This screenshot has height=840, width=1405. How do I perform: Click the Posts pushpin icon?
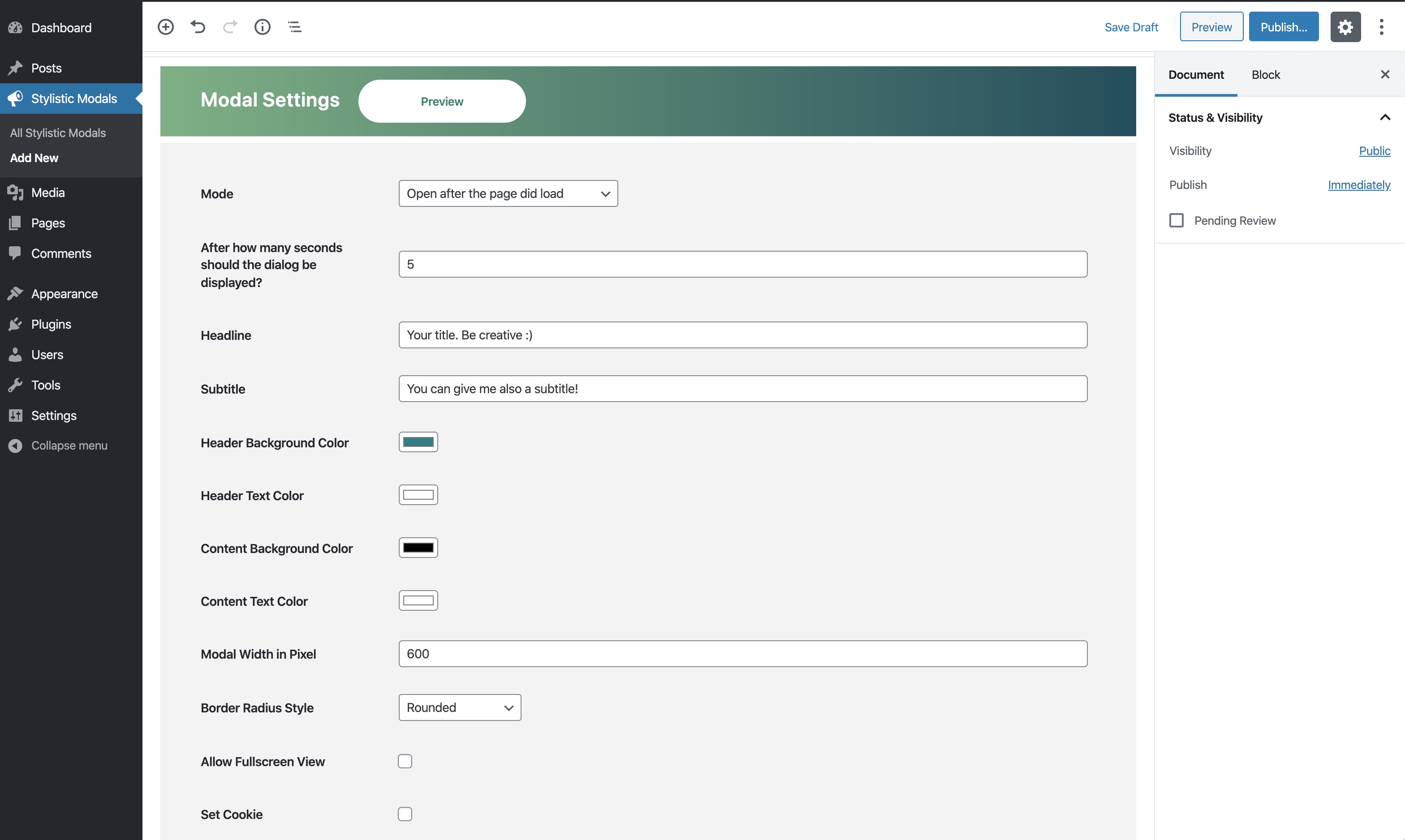(15, 68)
